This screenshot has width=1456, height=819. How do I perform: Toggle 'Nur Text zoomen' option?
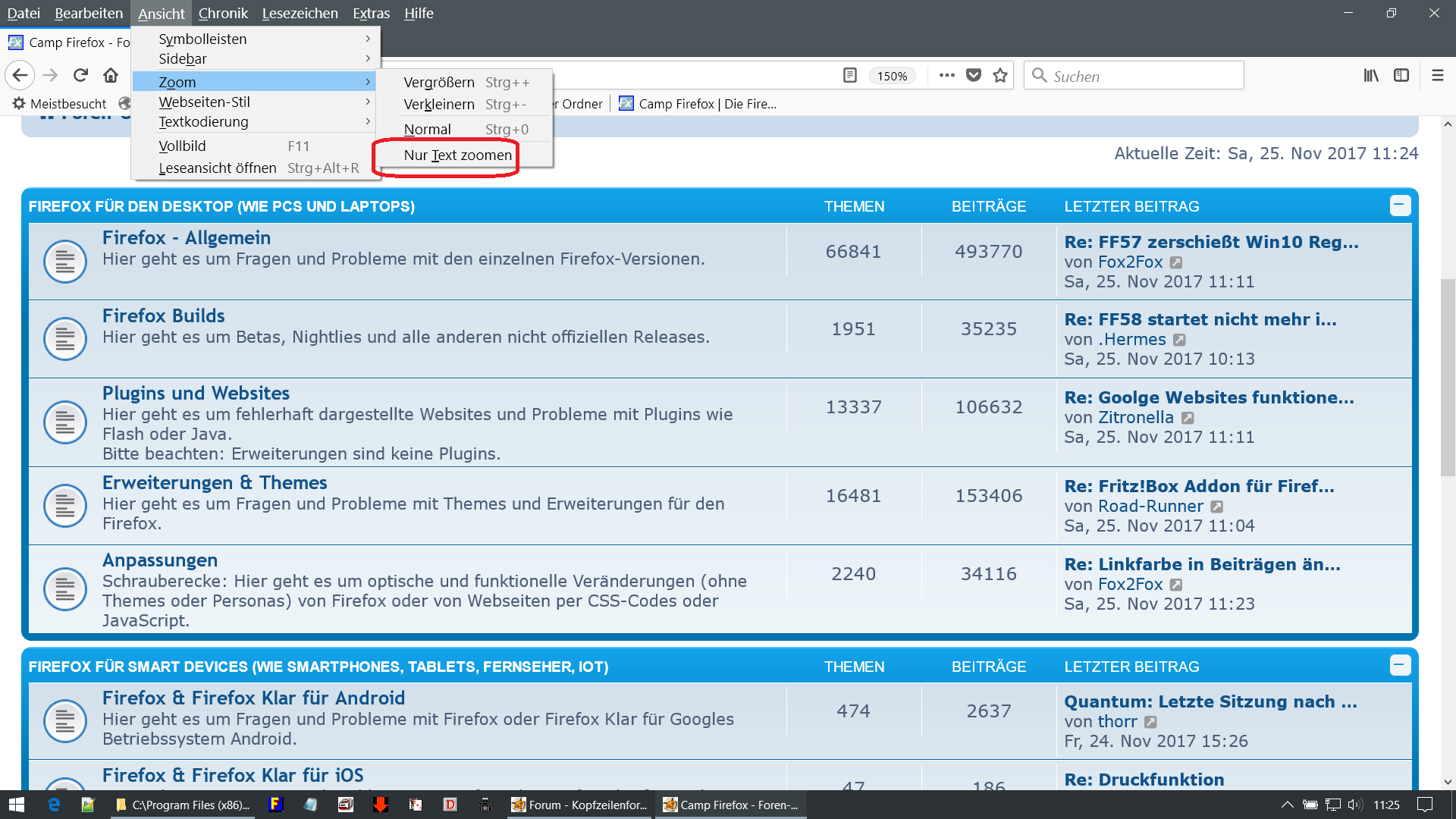point(457,155)
